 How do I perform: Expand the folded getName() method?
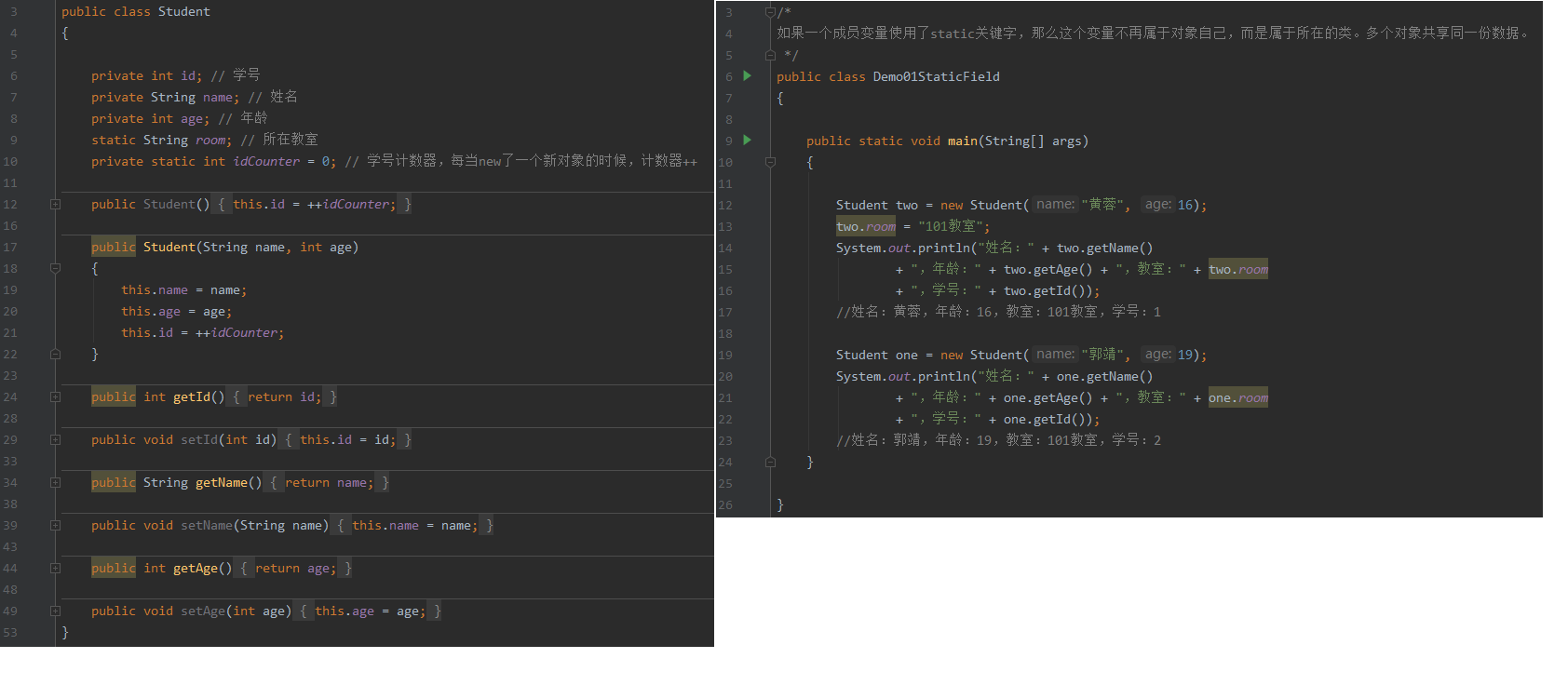pyautogui.click(x=55, y=483)
